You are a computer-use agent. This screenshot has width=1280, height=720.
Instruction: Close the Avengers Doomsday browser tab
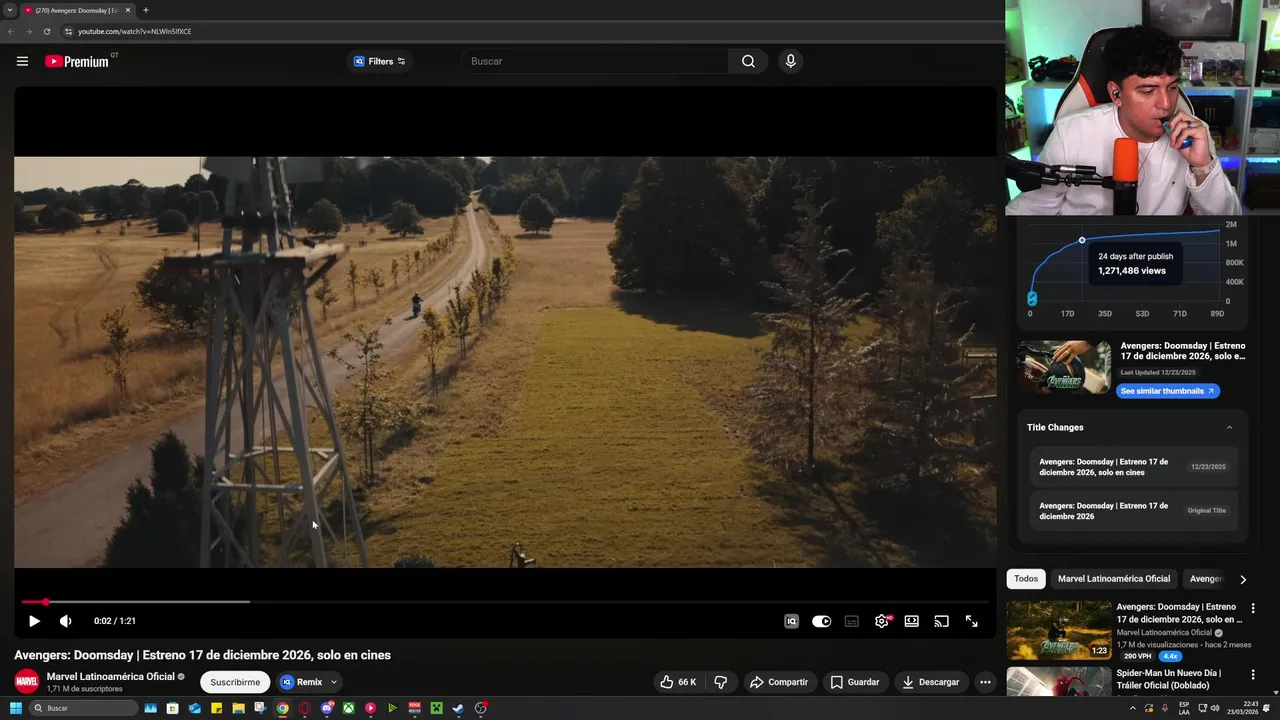click(x=128, y=10)
